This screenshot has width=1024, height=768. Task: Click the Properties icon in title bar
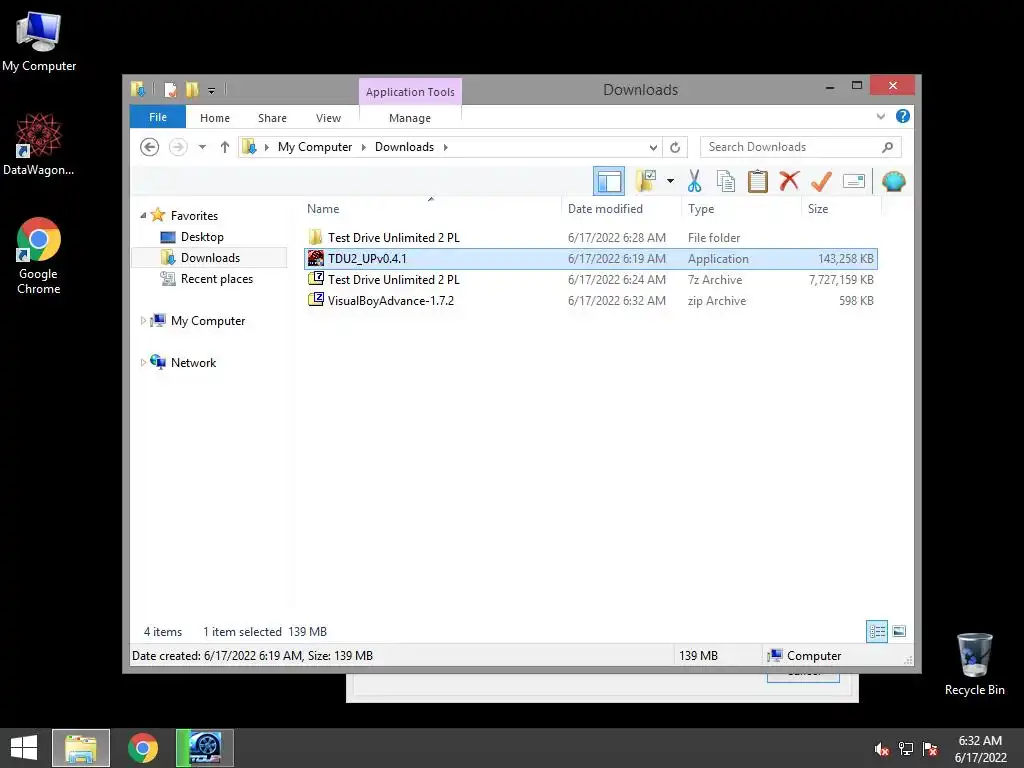[x=170, y=89]
